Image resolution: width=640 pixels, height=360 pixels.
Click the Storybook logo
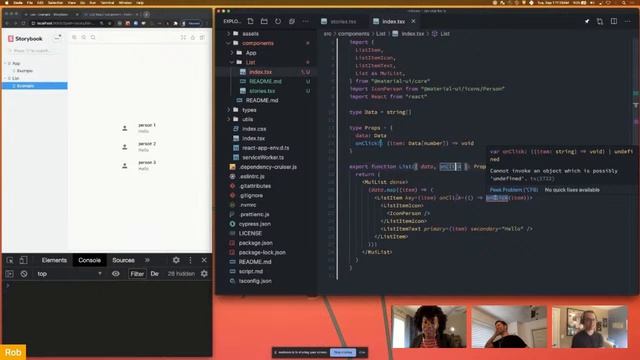point(25,38)
